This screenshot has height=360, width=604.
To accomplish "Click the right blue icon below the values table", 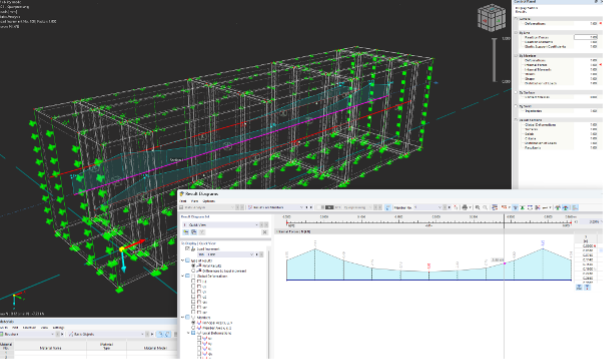I will (587, 287).
